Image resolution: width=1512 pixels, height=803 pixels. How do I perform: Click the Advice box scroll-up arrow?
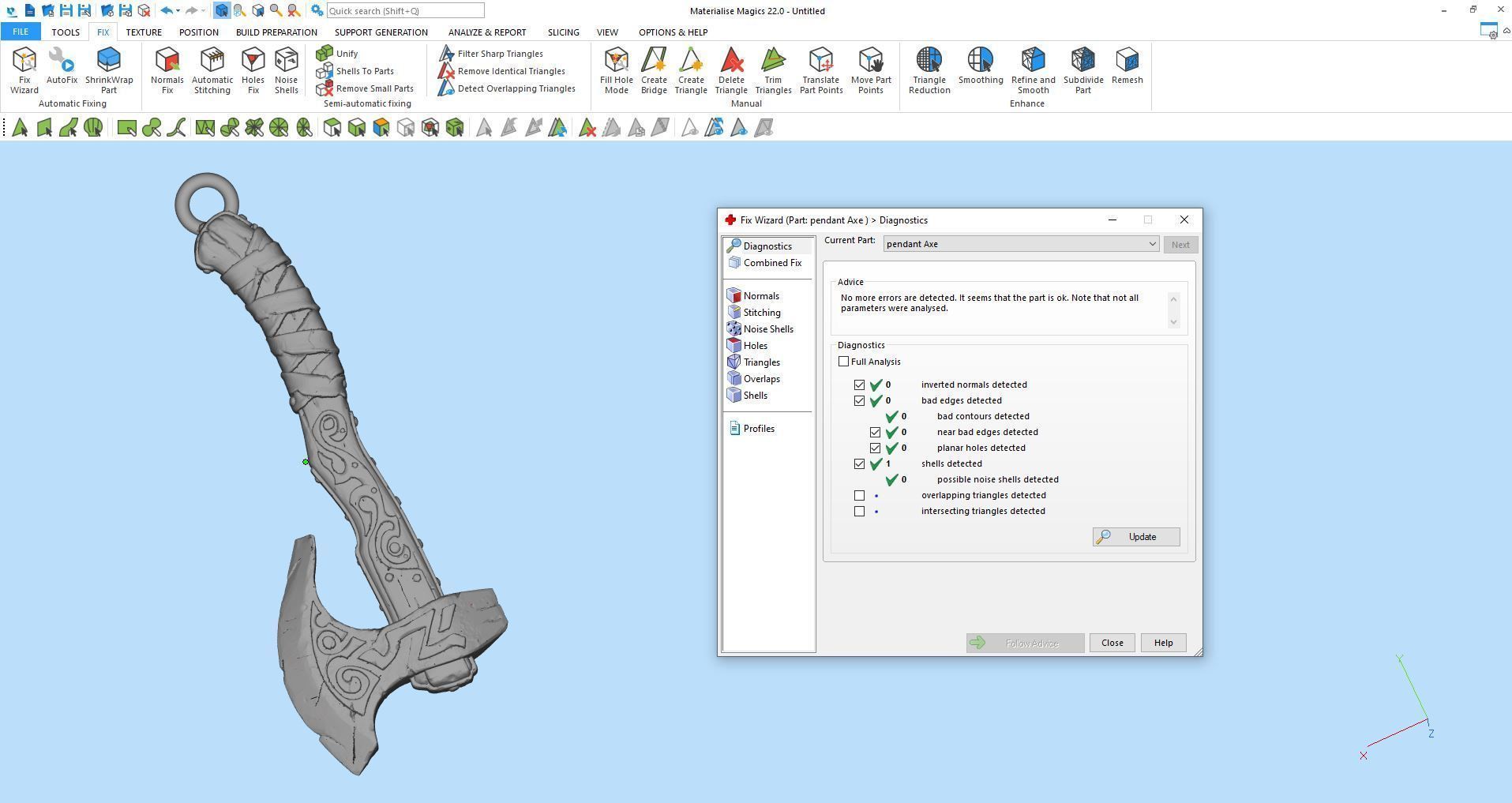(1173, 298)
